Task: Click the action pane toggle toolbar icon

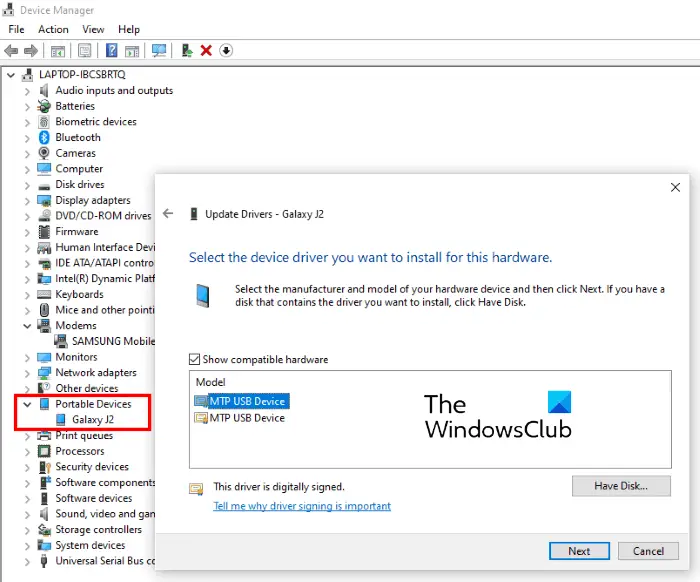Action: click(132, 51)
